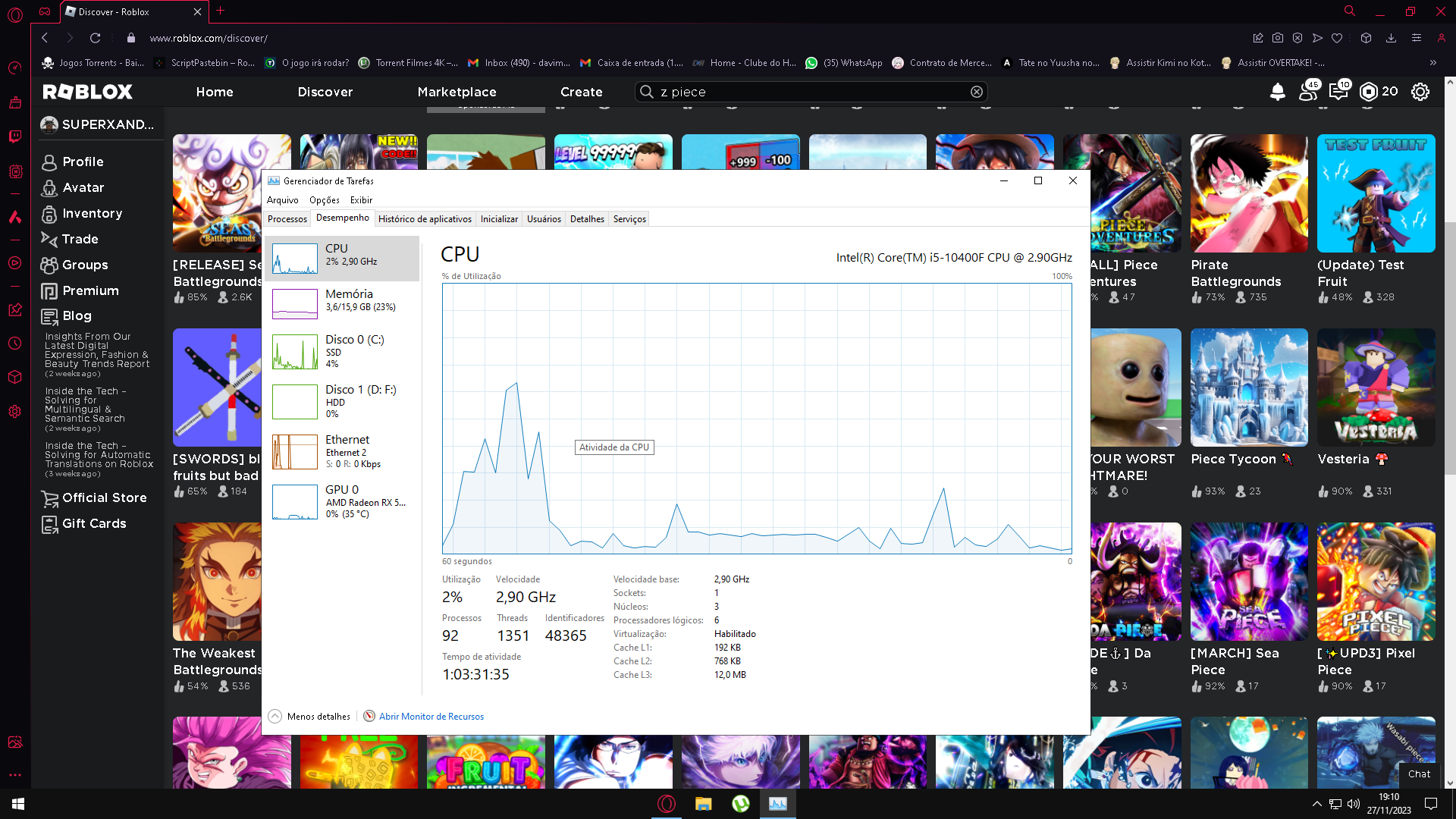
Task: Open Task Manager taskbar icon
Action: [777, 804]
